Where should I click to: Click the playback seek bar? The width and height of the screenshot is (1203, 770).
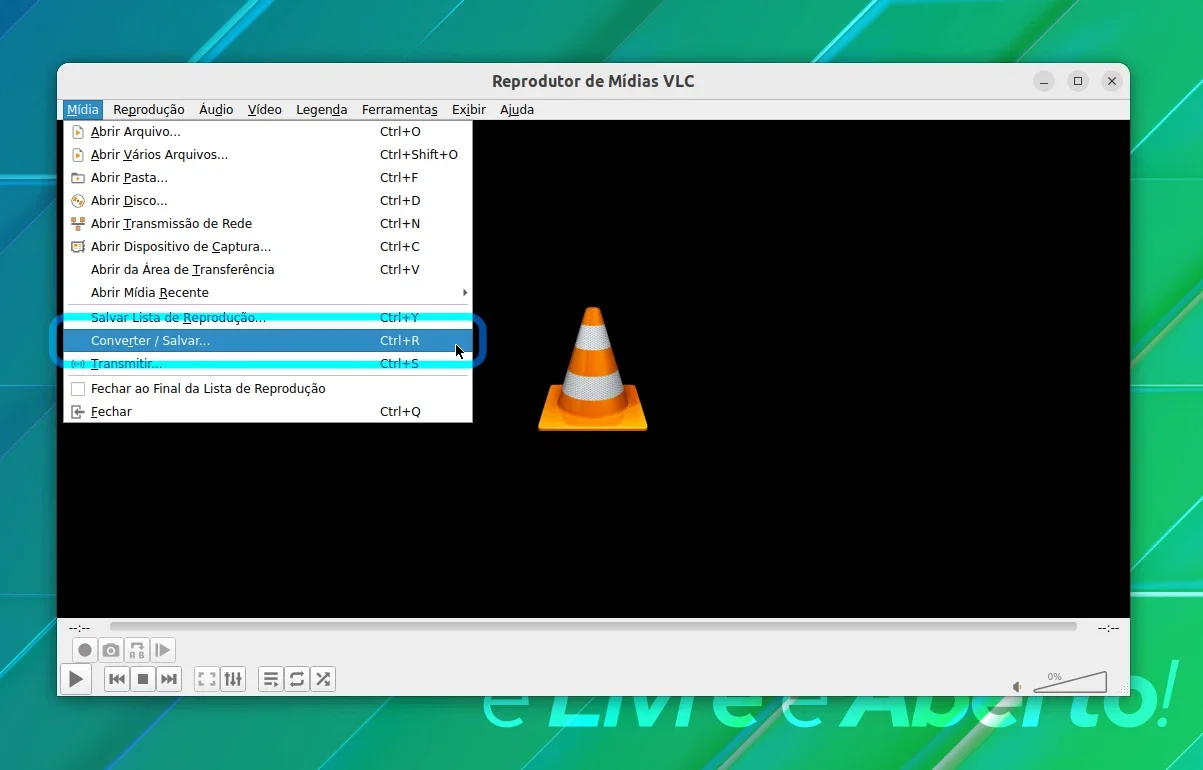click(x=593, y=627)
